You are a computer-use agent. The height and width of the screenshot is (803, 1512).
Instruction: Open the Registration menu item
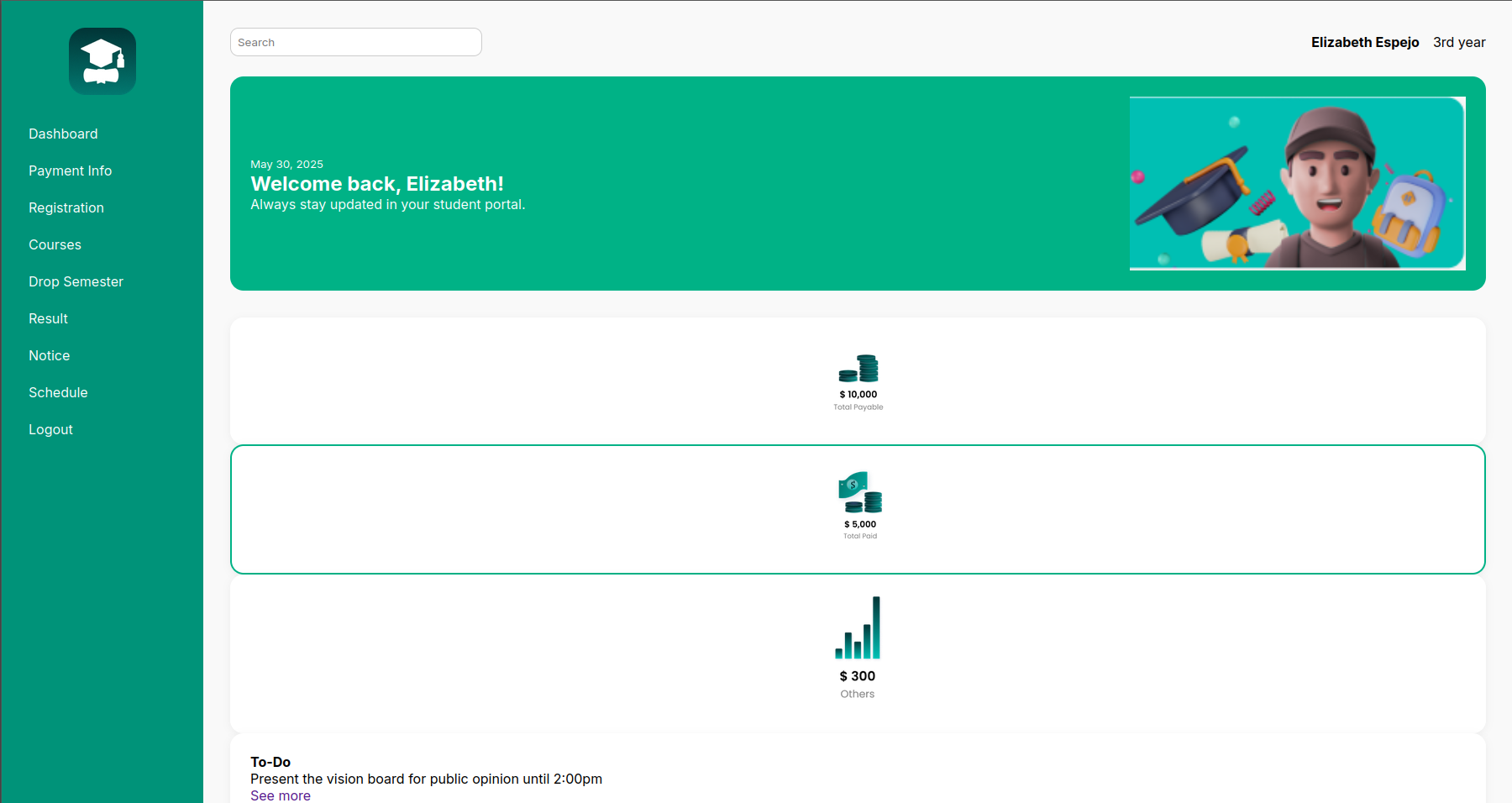[66, 207]
